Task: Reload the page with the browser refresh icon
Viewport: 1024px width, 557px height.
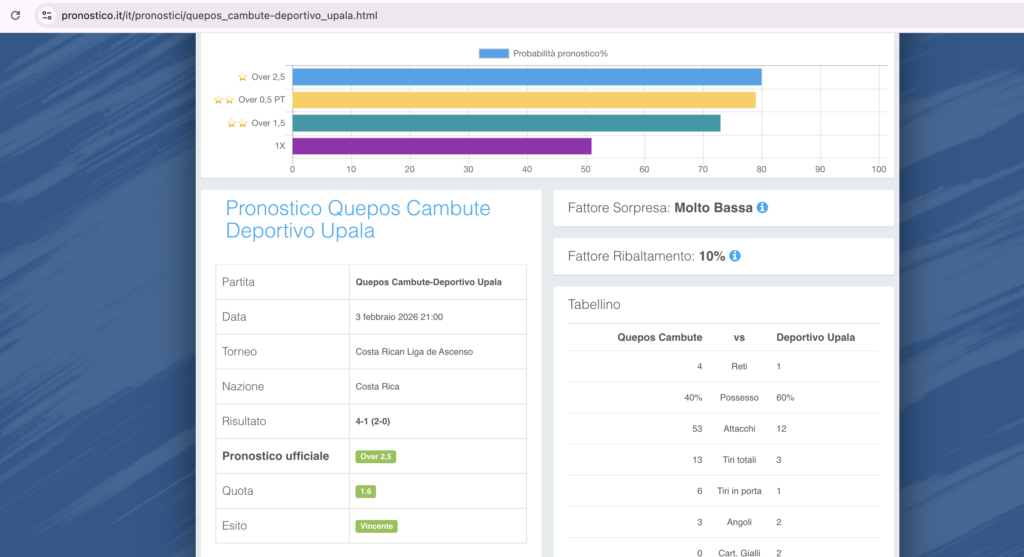Action: (x=15, y=16)
